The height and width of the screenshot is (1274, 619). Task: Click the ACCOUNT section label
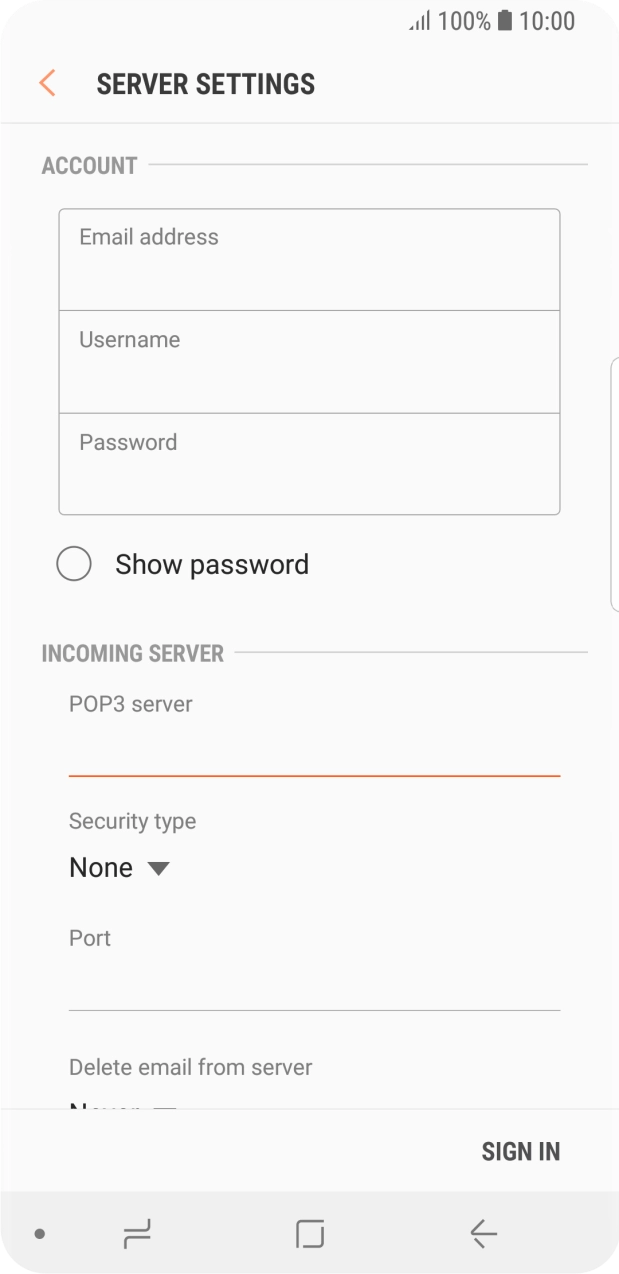[x=88, y=166]
